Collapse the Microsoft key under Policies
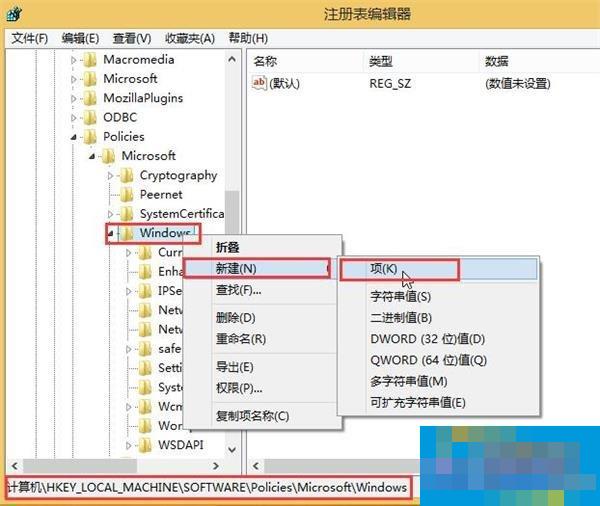The image size is (600, 506). (x=92, y=156)
